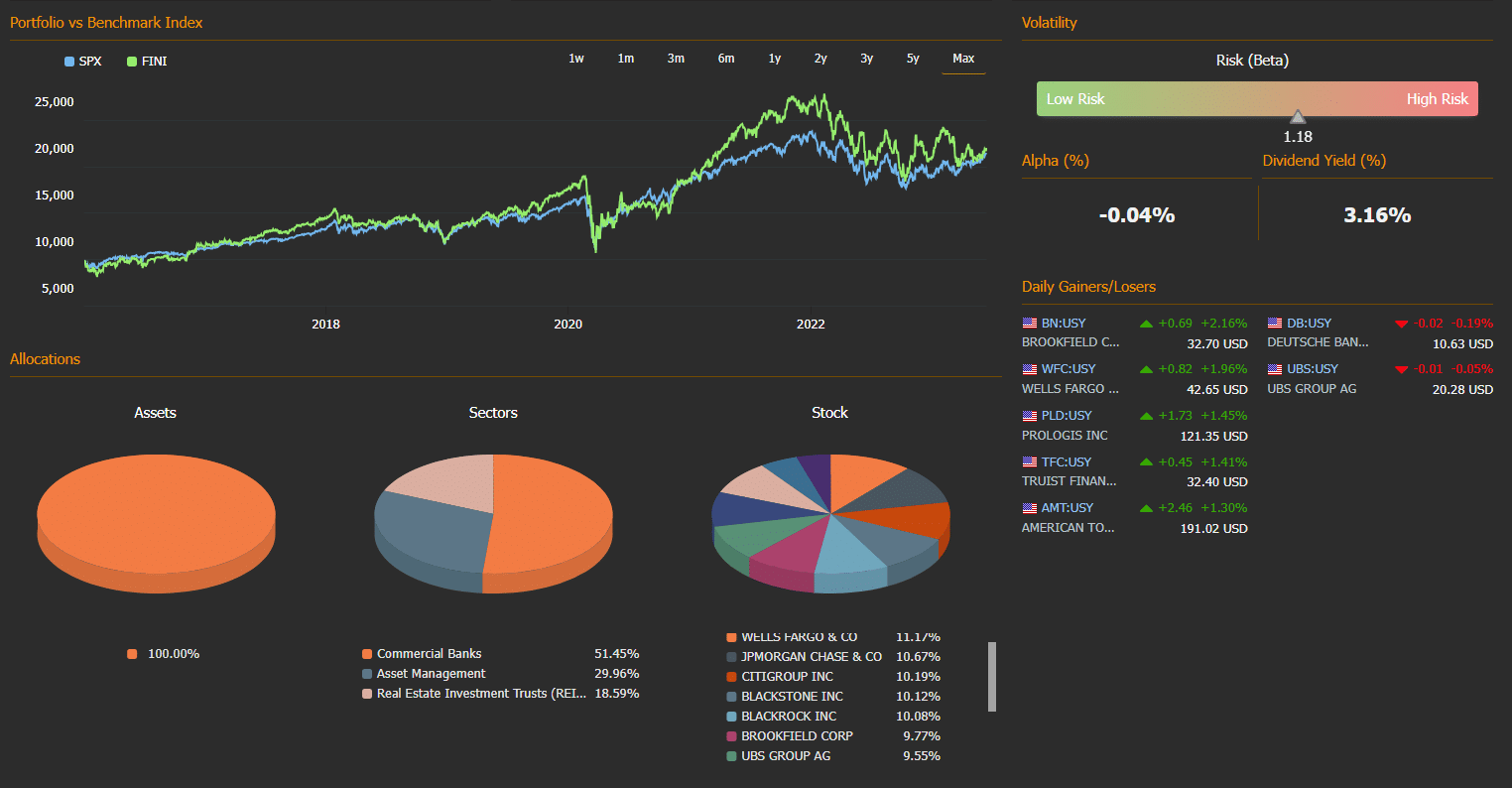Click the US flag icon beside BN:USY
The height and width of the screenshot is (788, 1512).
pyautogui.click(x=1029, y=323)
